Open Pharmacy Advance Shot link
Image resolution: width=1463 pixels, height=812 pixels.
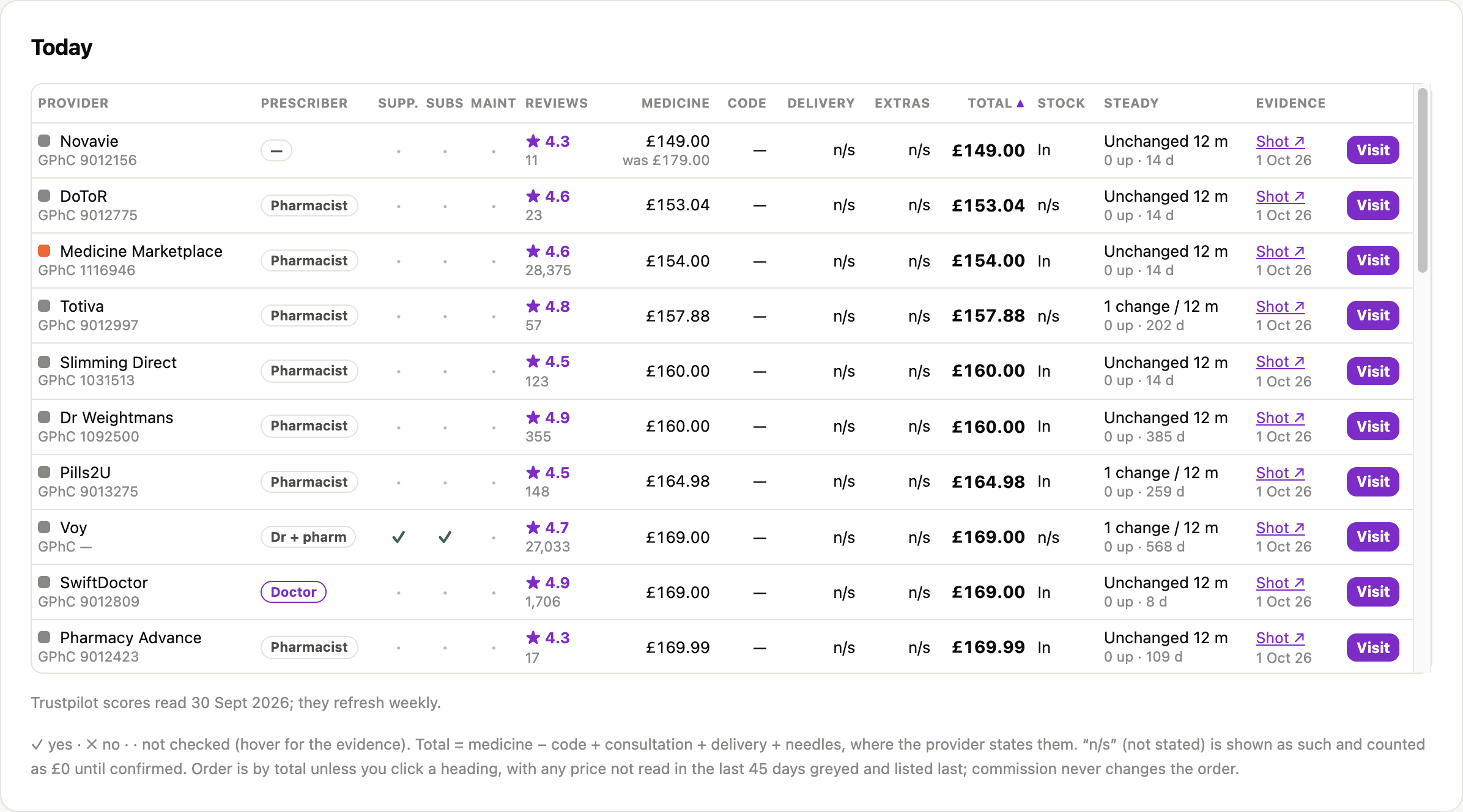coord(1280,638)
